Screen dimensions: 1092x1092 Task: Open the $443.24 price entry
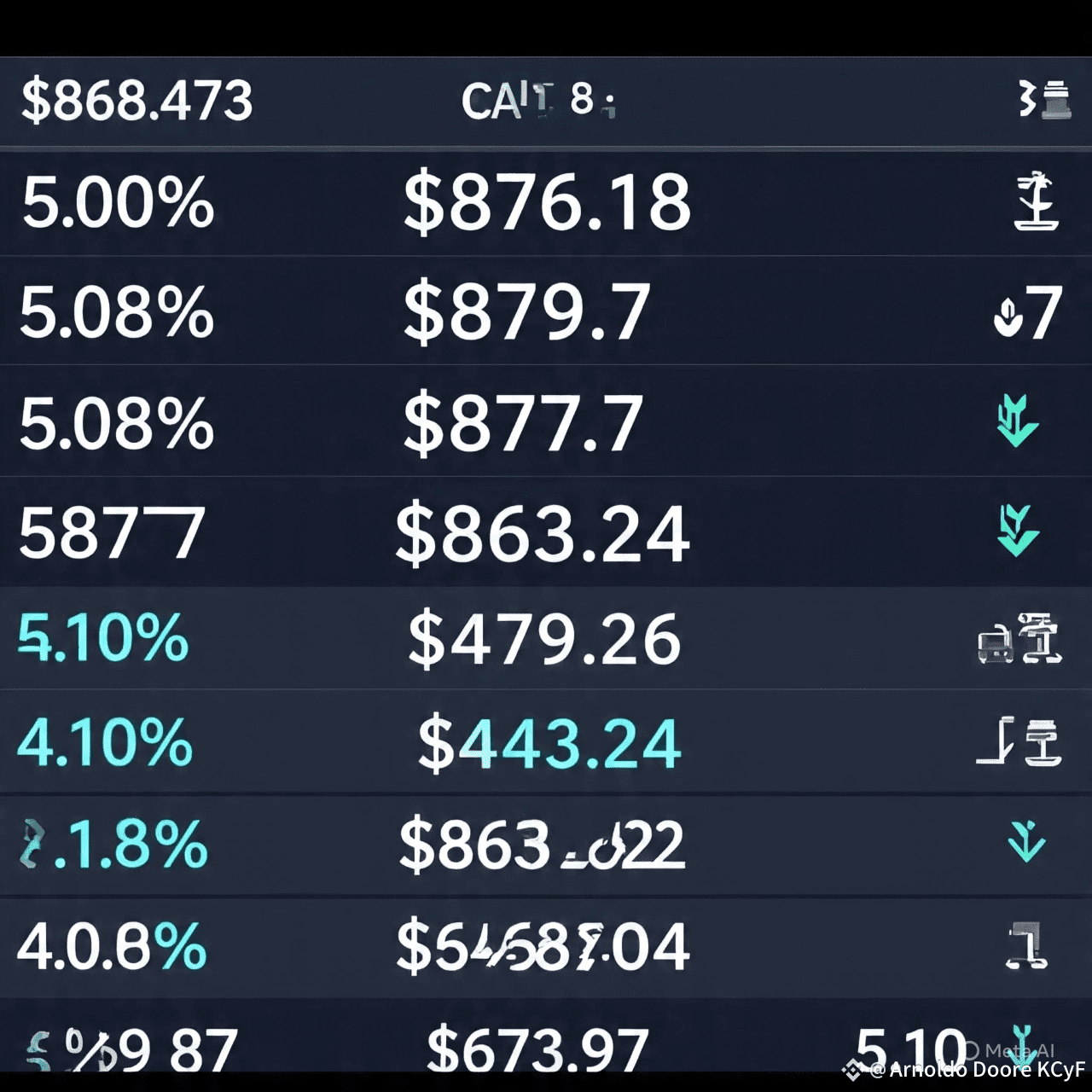549,744
